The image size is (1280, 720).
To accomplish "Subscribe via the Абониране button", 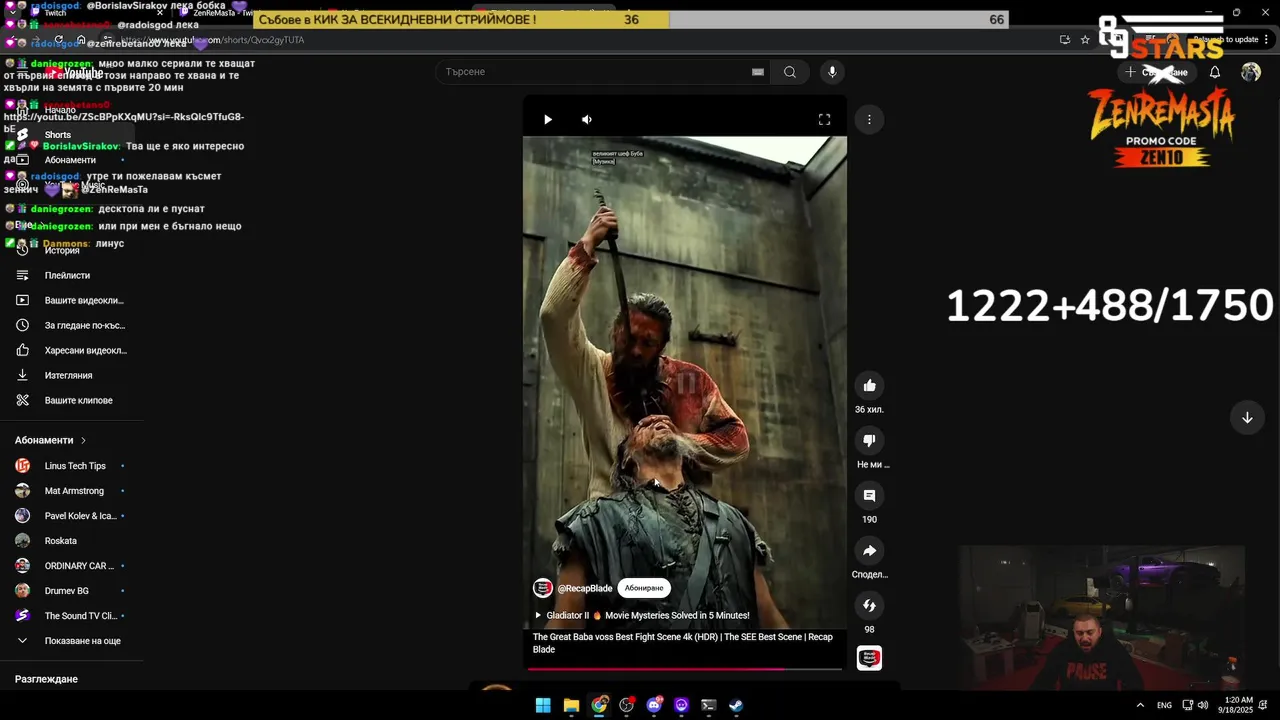I will point(644,588).
